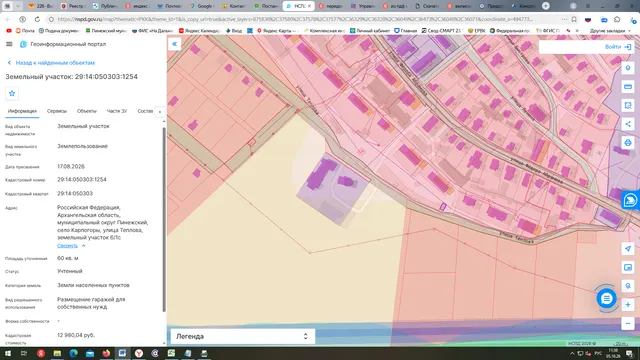Go back with the browser back arrow
The image size is (640, 360).
(8, 19)
